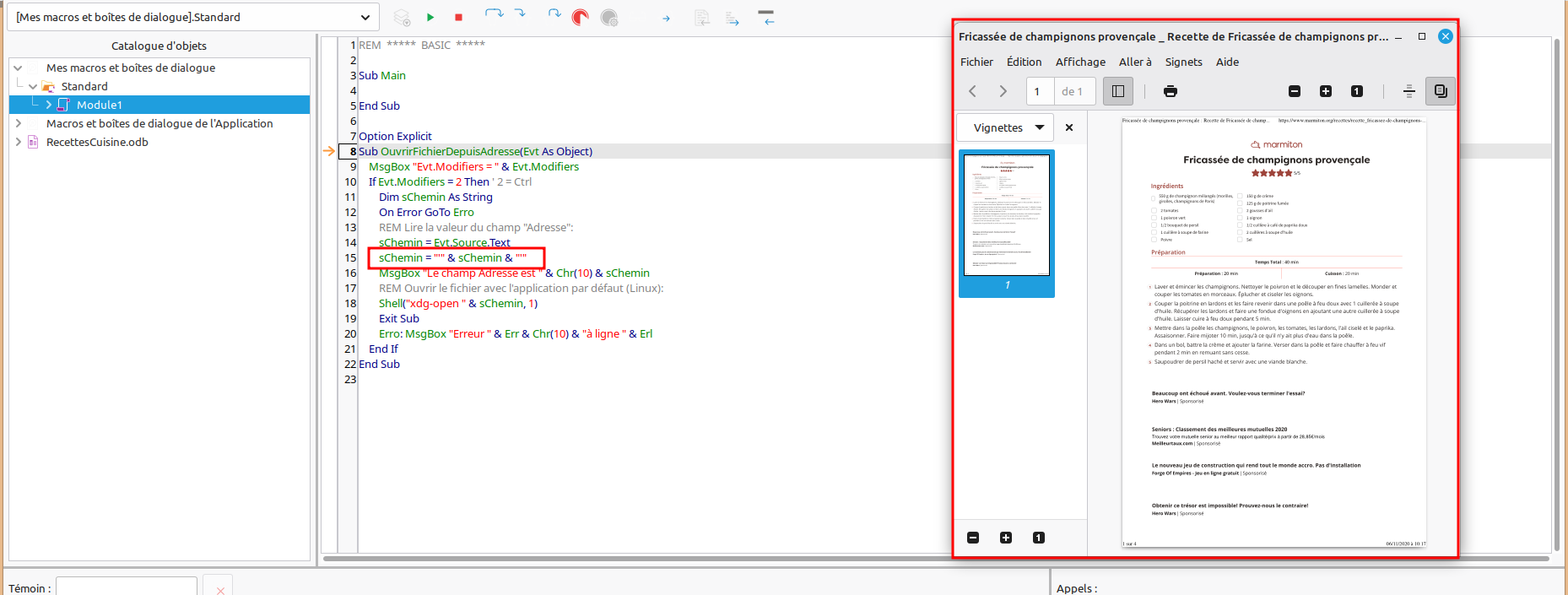Select RecettesCuisine.odb in the catalog
This screenshot has width=1568, height=595.
point(97,142)
